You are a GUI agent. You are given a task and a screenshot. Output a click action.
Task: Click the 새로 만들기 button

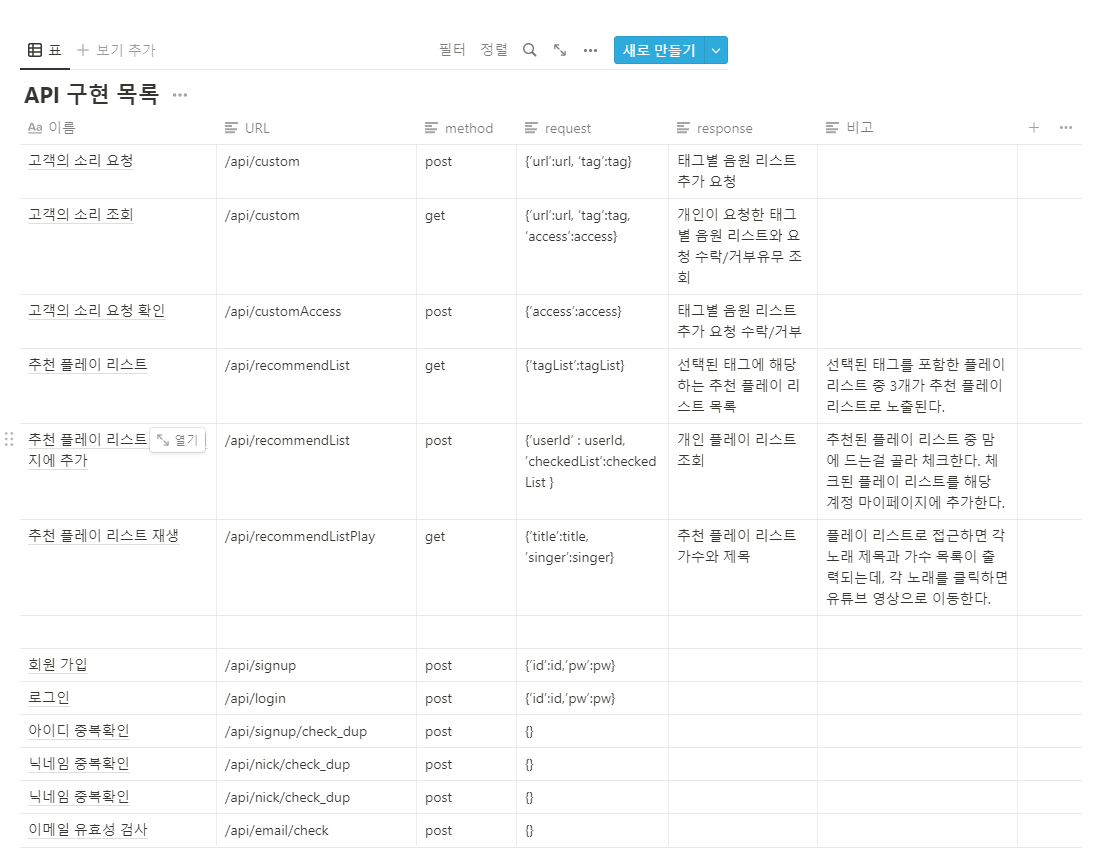pyautogui.click(x=659, y=50)
